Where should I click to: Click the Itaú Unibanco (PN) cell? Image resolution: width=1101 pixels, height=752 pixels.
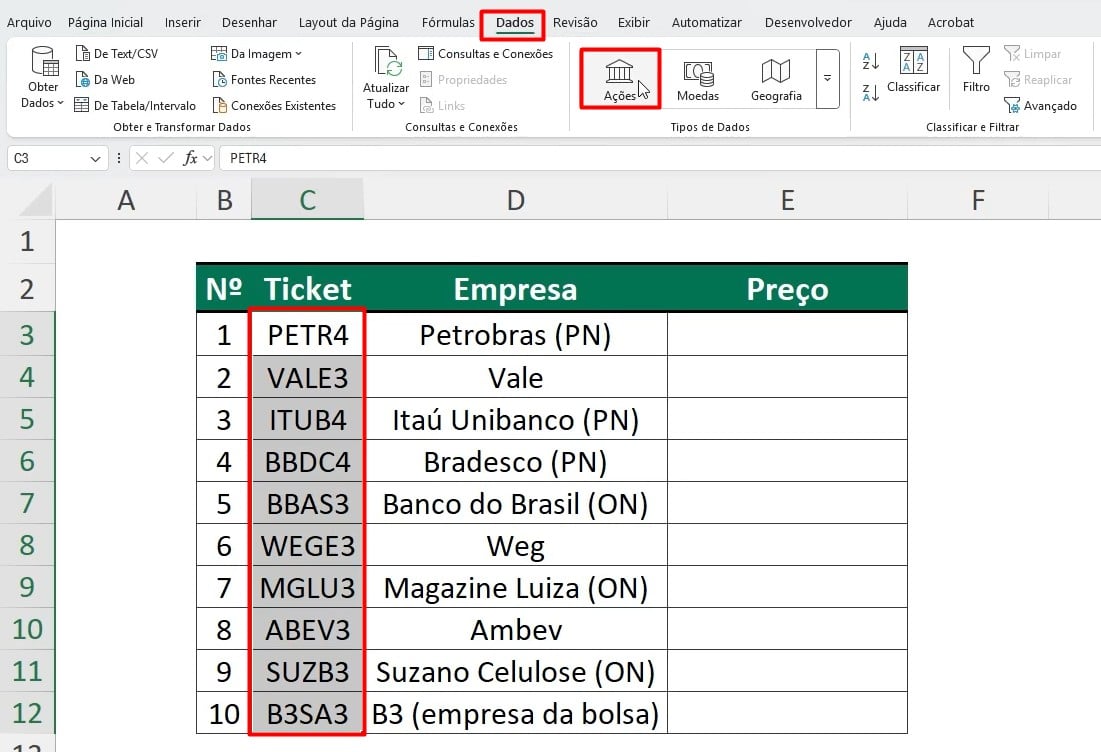(515, 420)
